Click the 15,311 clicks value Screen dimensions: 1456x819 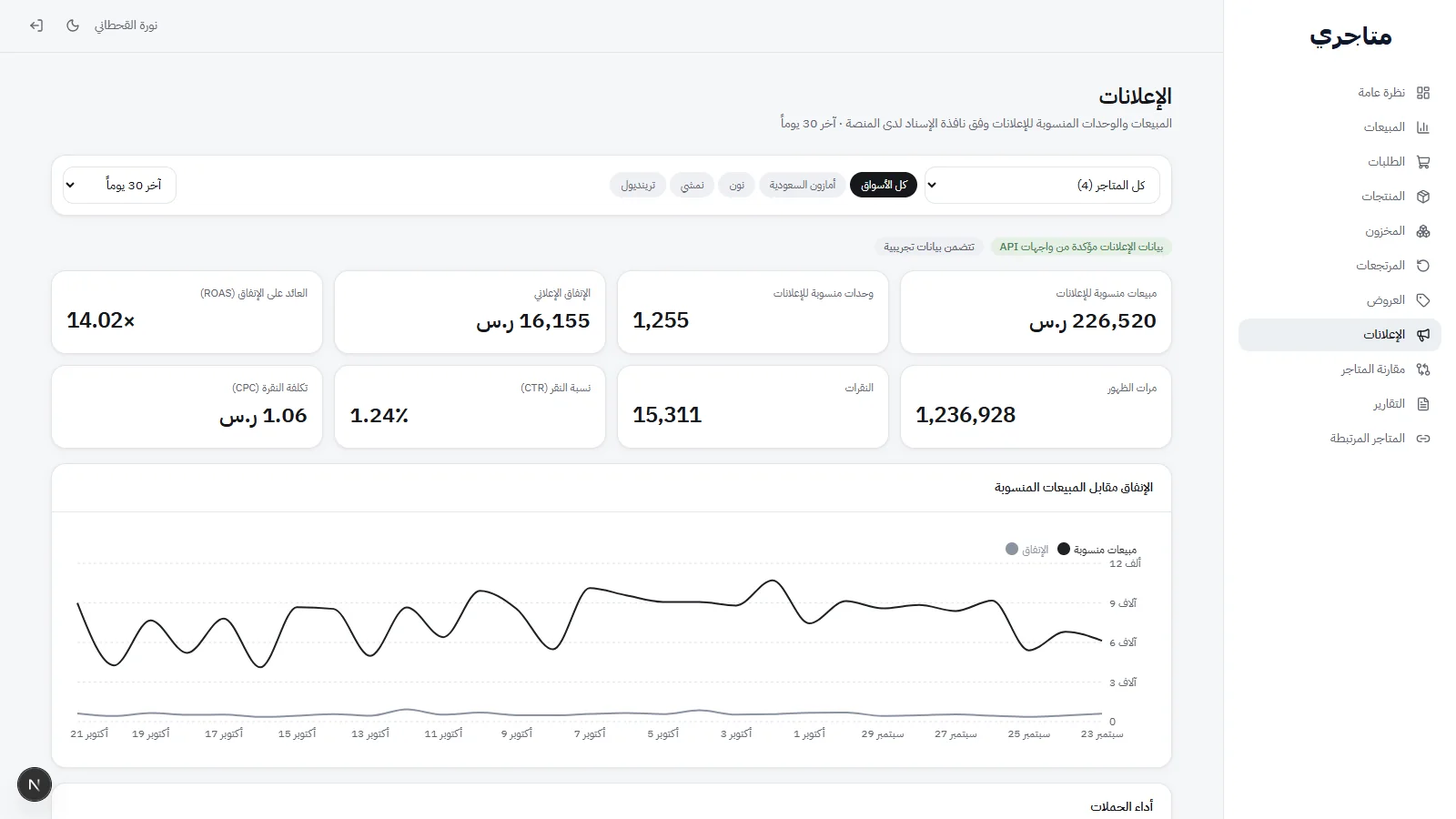click(x=667, y=415)
